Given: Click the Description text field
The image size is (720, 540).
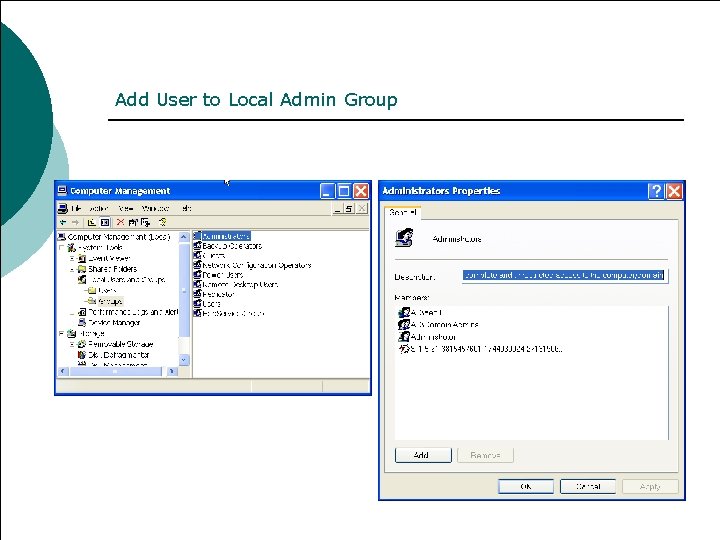Looking at the screenshot, I should coord(564,276).
